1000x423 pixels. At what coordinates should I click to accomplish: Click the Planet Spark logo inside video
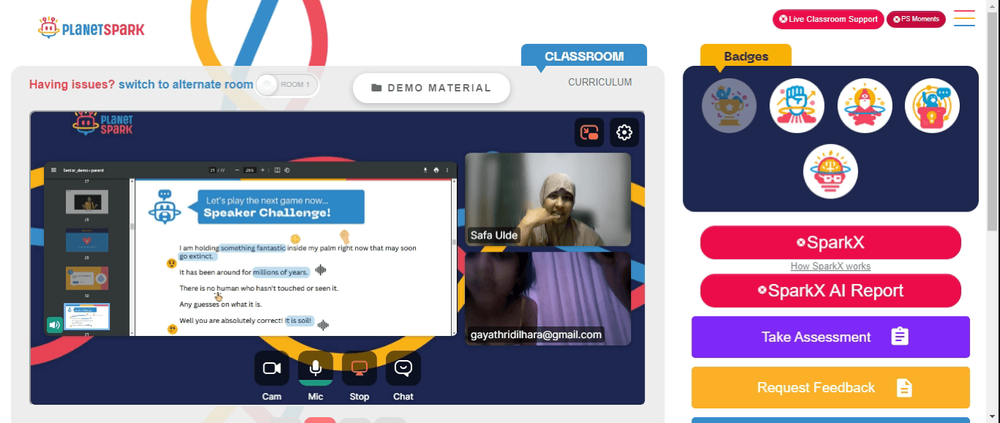(x=103, y=123)
